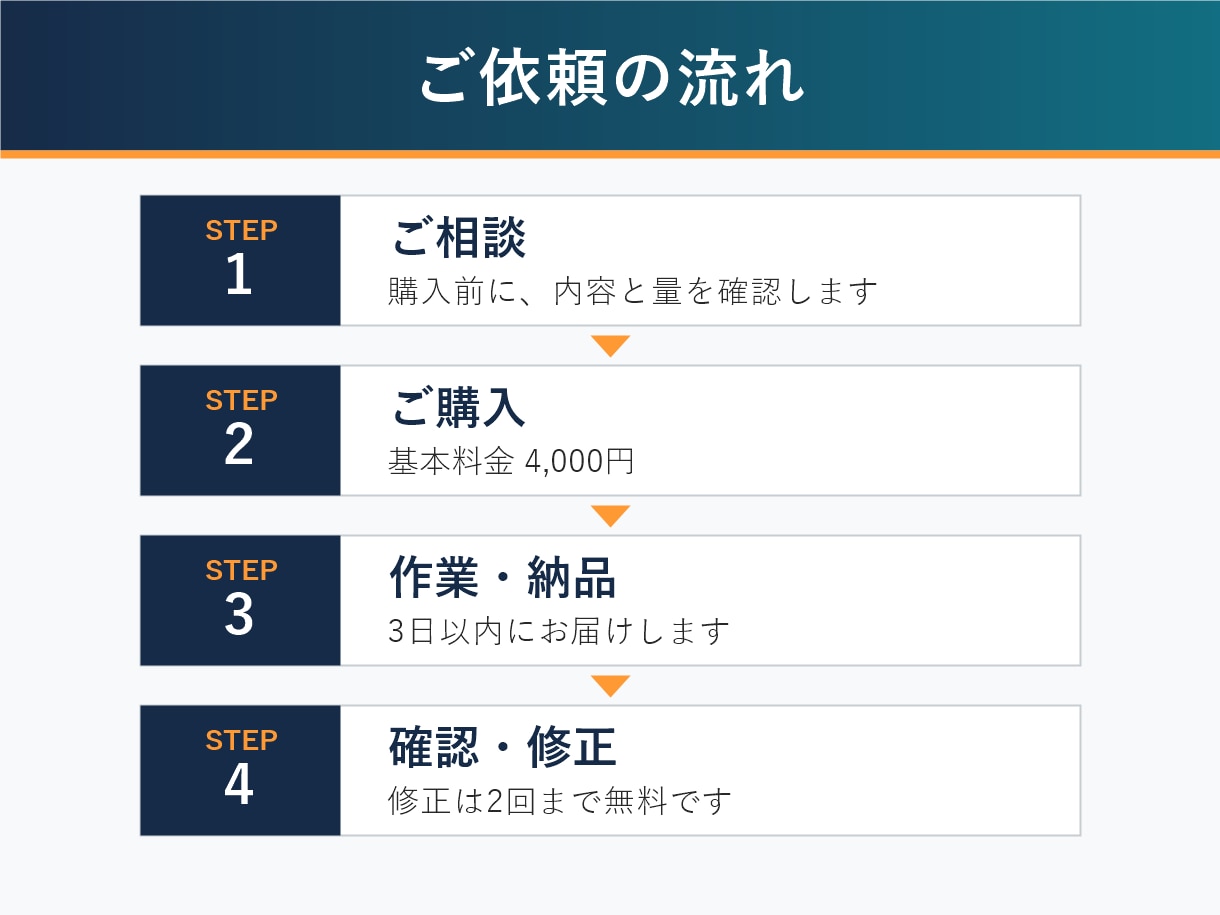Select the STEP 3 number block
Image resolution: width=1220 pixels, height=915 pixels.
click(x=240, y=600)
